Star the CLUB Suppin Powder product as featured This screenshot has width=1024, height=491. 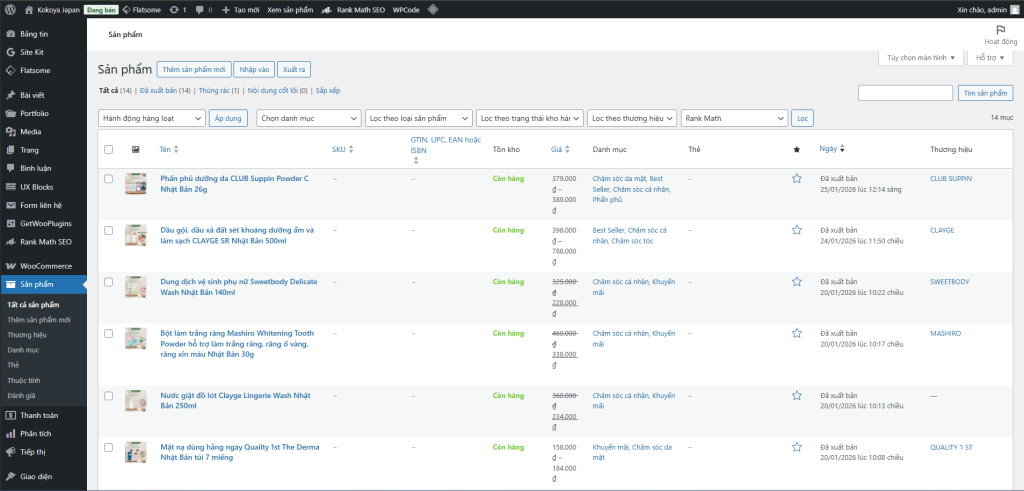coord(797,178)
